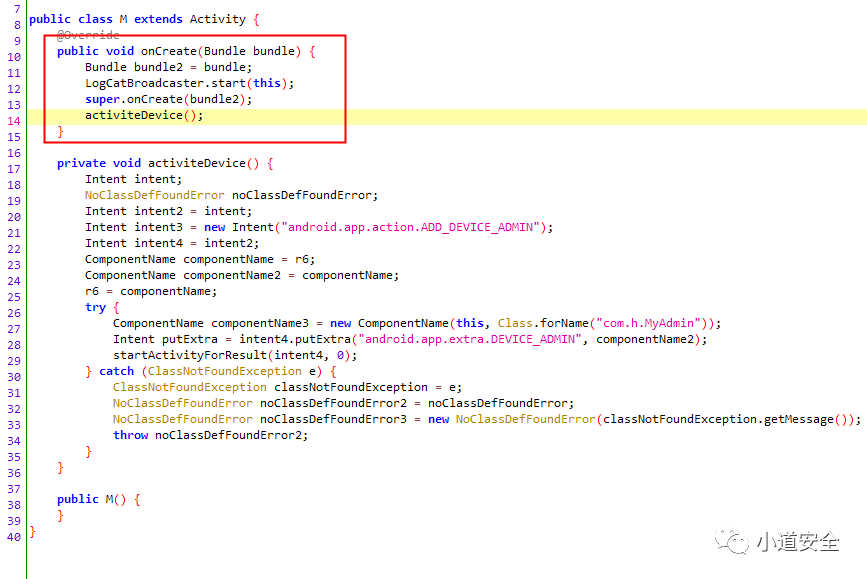Click 'Intent intent4 = intent2;' line

pos(172,243)
